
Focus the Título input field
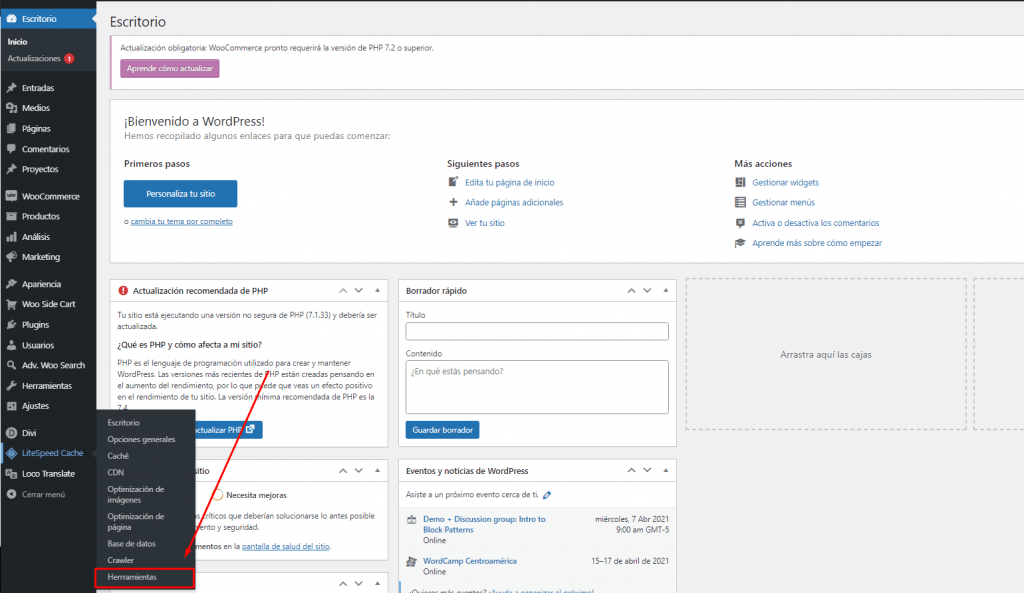pos(537,331)
